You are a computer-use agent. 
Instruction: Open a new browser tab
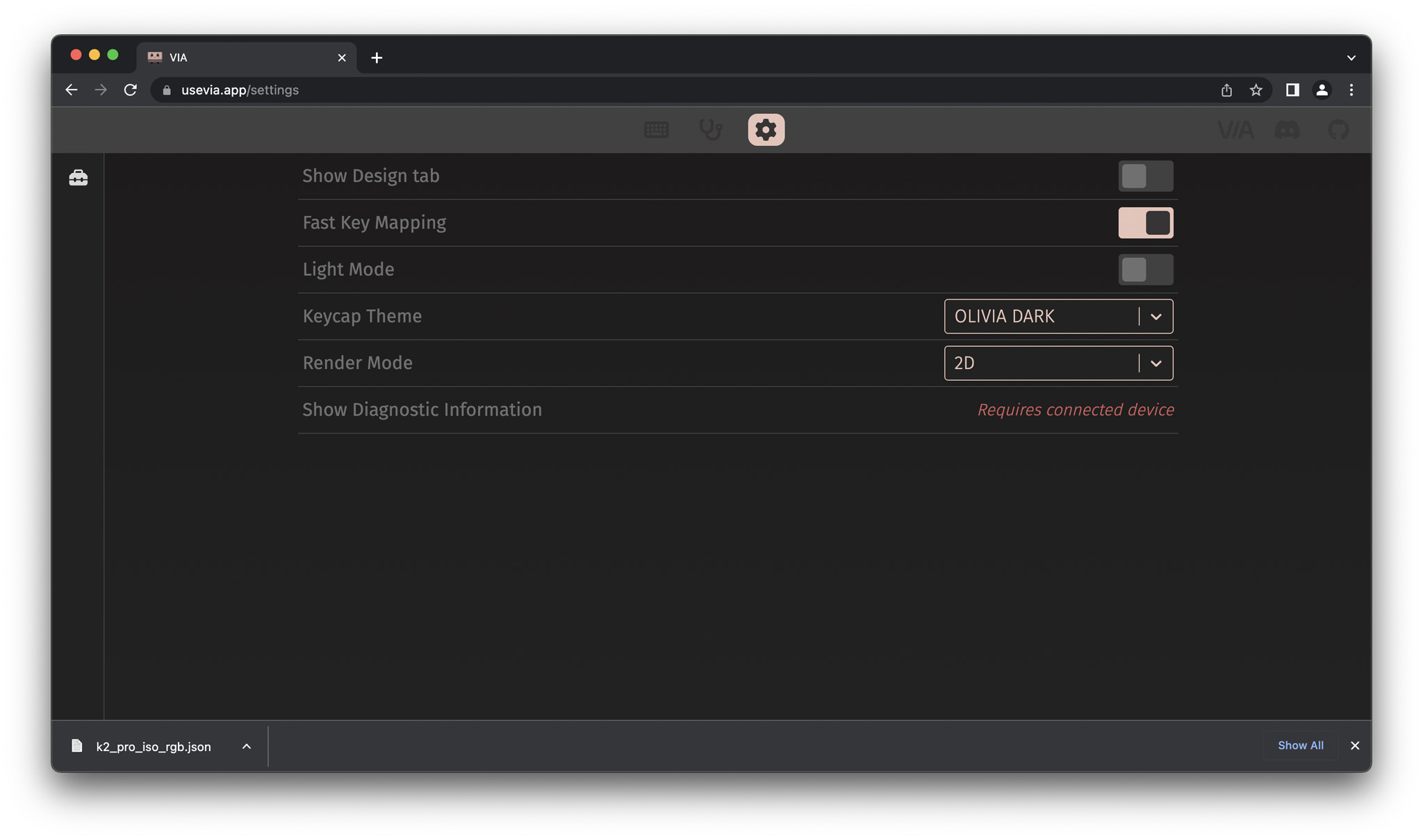[x=377, y=58]
